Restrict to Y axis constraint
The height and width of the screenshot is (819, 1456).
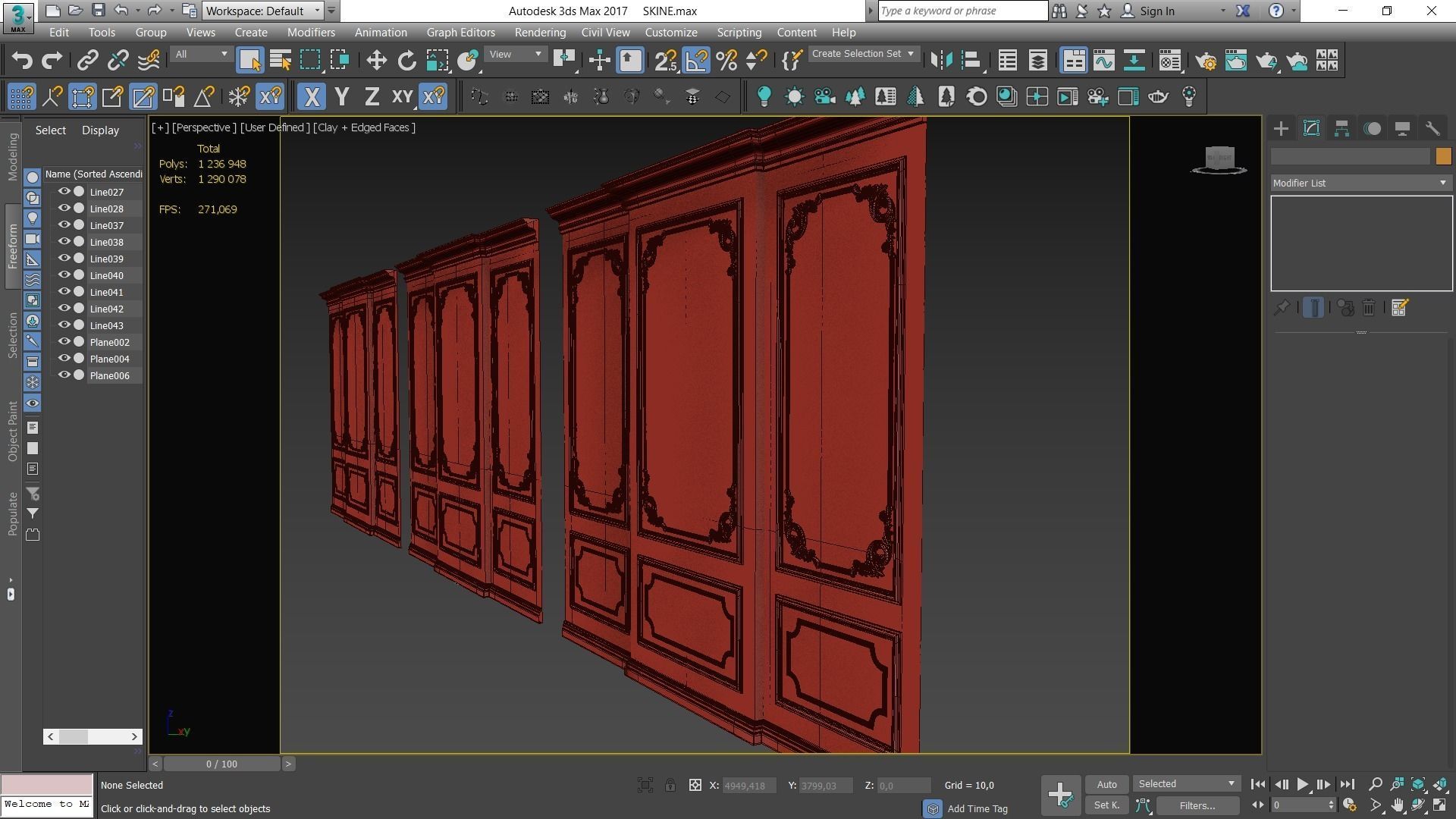tap(341, 96)
